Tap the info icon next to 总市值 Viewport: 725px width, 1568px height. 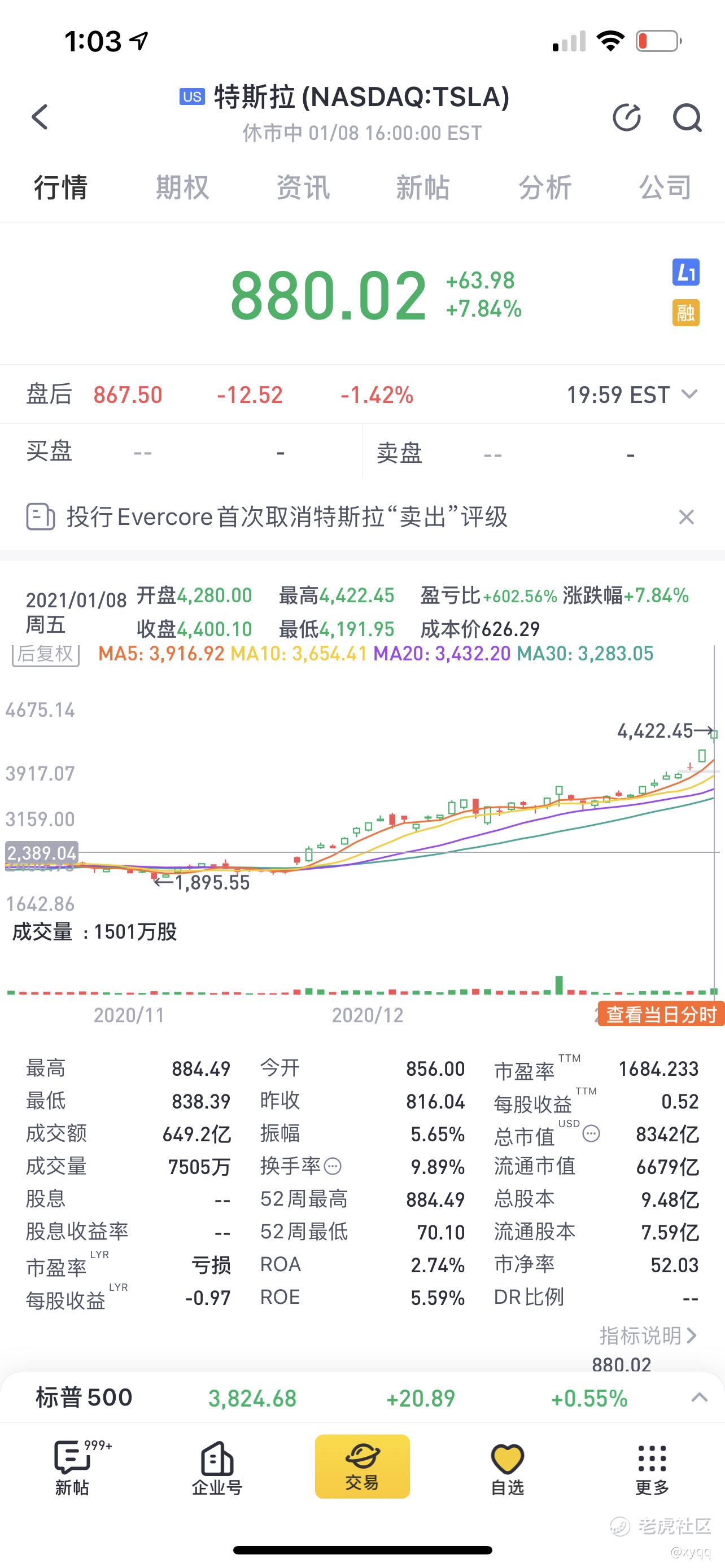(591, 1133)
